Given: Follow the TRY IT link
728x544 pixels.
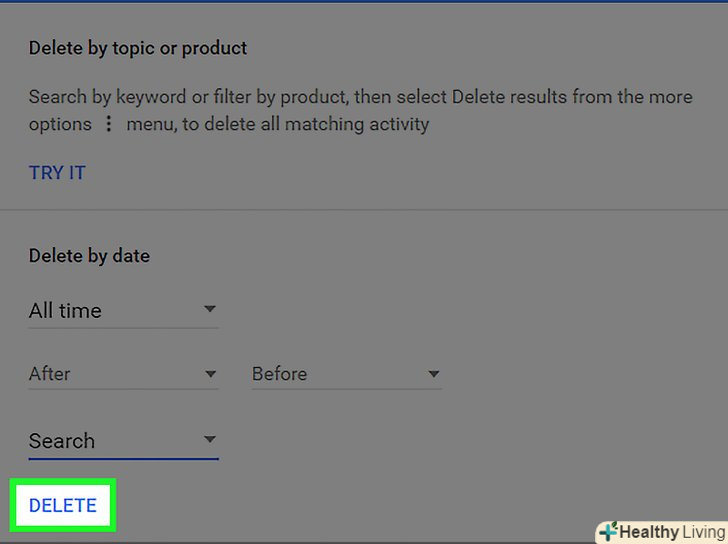Looking at the screenshot, I should [x=57, y=173].
